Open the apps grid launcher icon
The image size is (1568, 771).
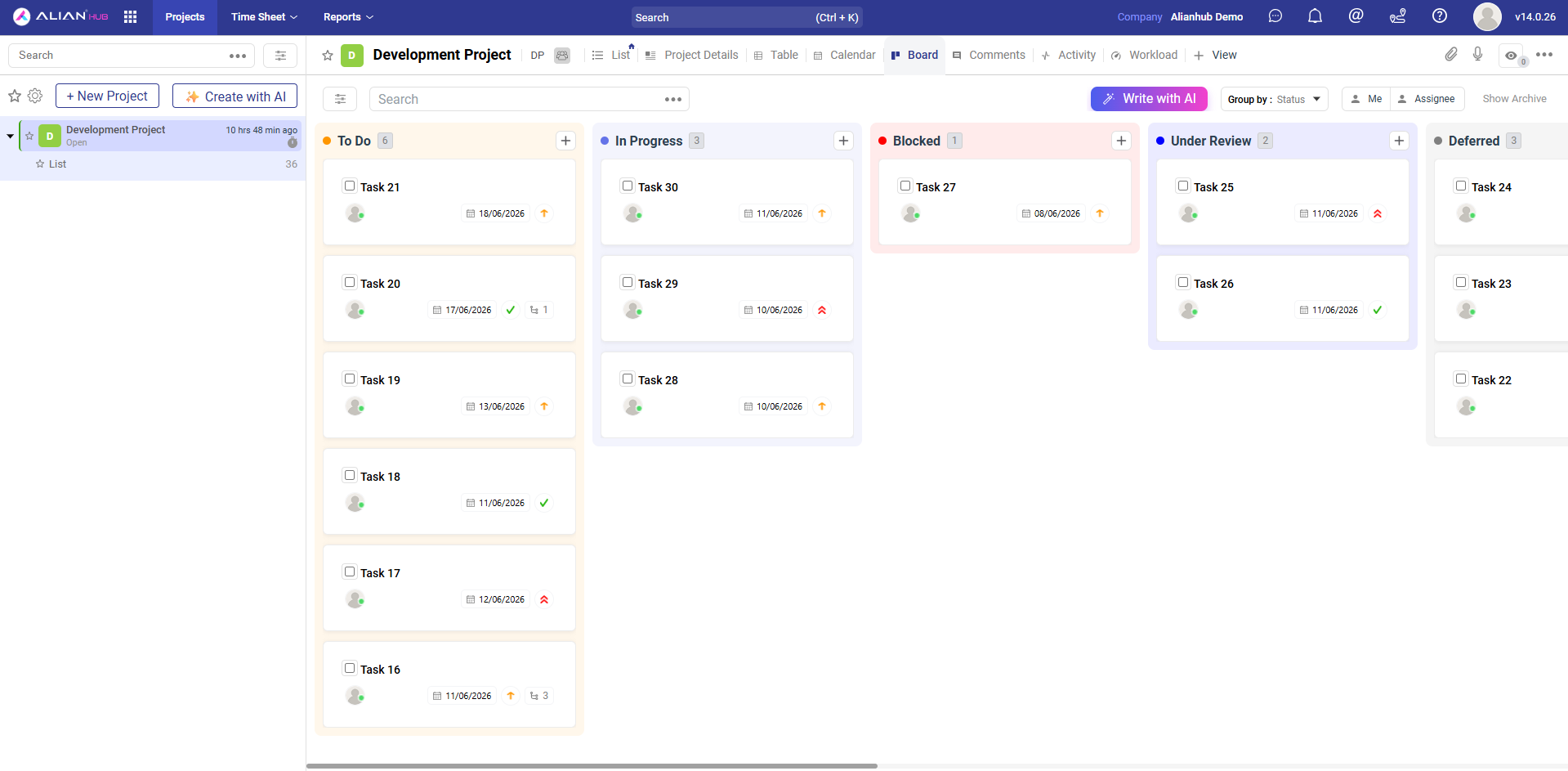130,16
